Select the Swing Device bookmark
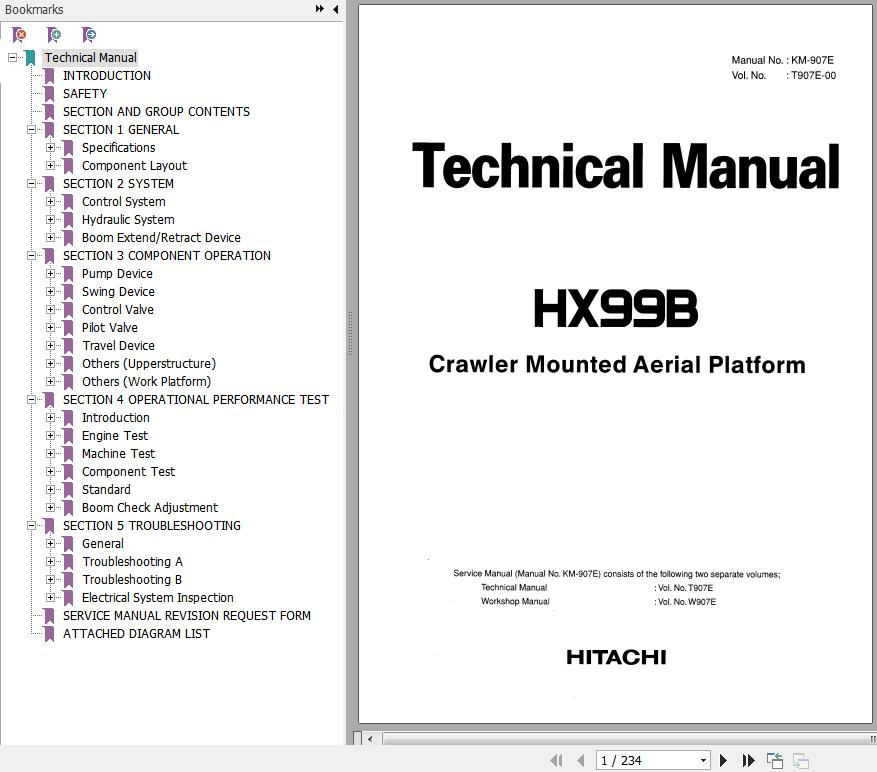 (118, 291)
